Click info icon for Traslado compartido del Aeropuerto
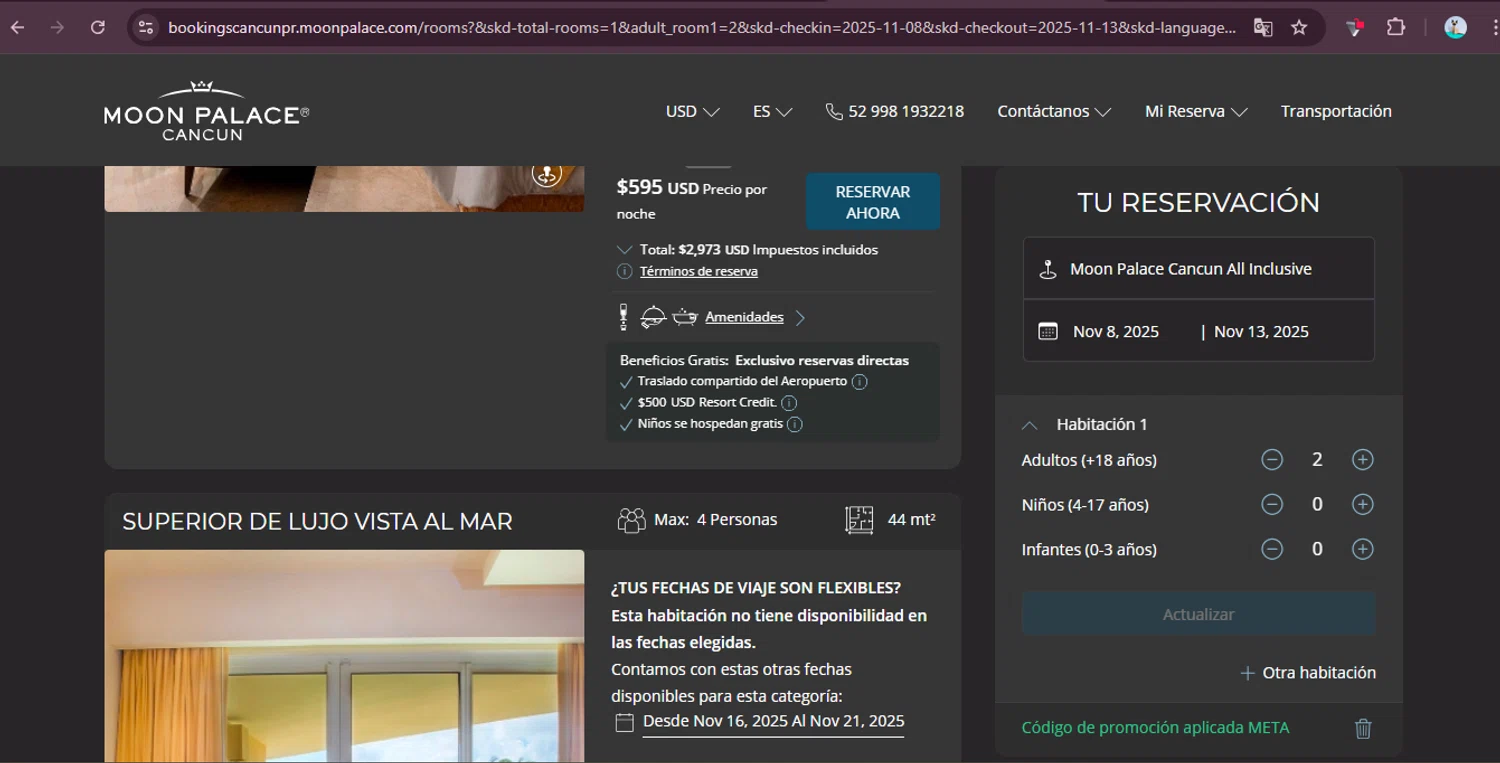 click(x=859, y=381)
